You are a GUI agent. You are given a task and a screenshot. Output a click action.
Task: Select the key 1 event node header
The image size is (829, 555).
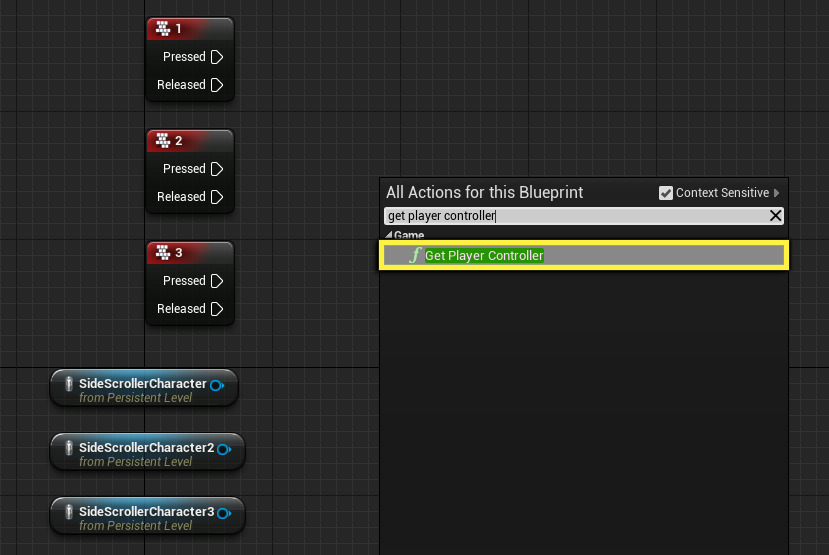tap(190, 29)
